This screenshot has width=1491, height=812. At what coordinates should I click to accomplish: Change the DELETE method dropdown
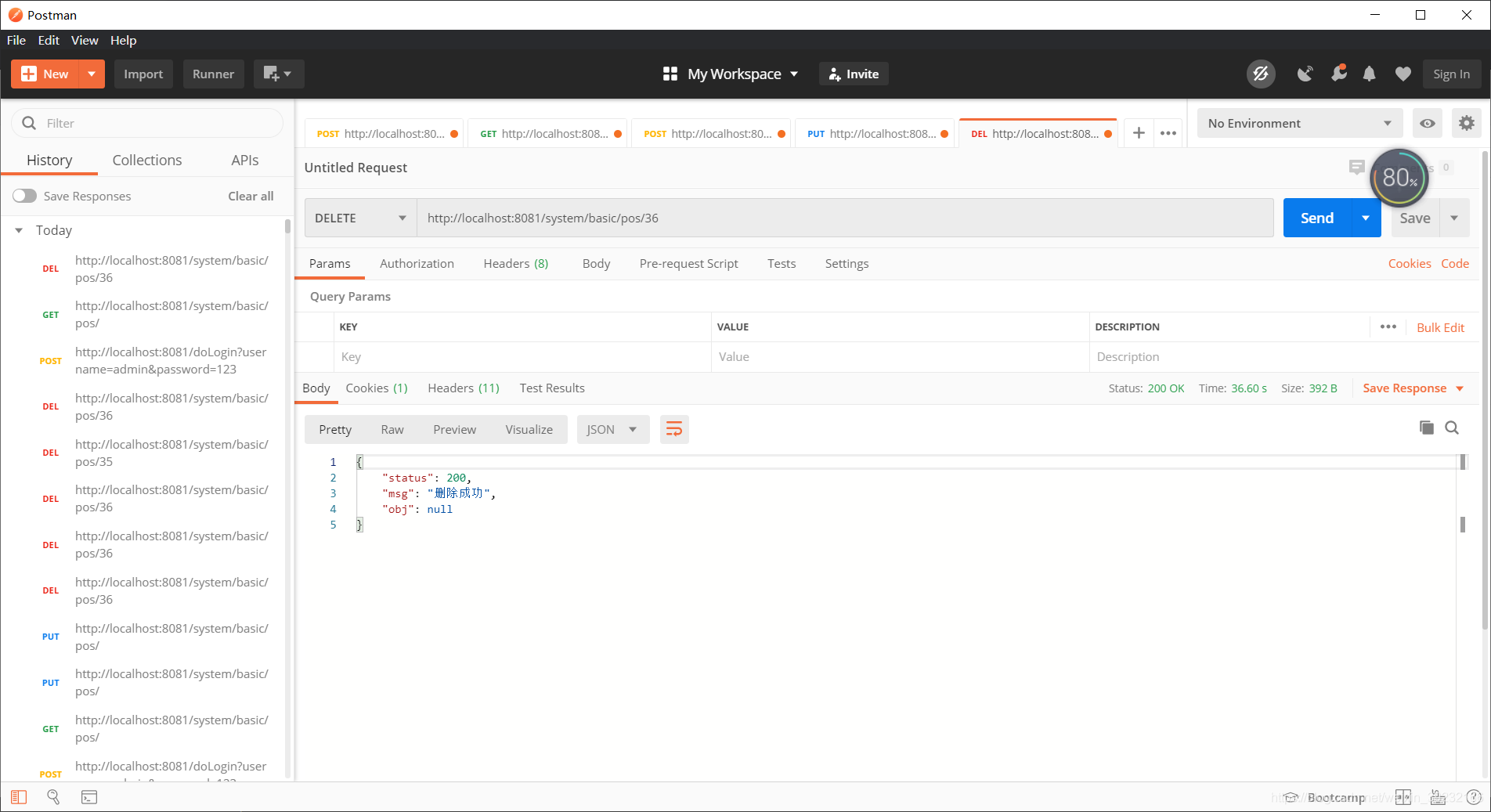(360, 218)
